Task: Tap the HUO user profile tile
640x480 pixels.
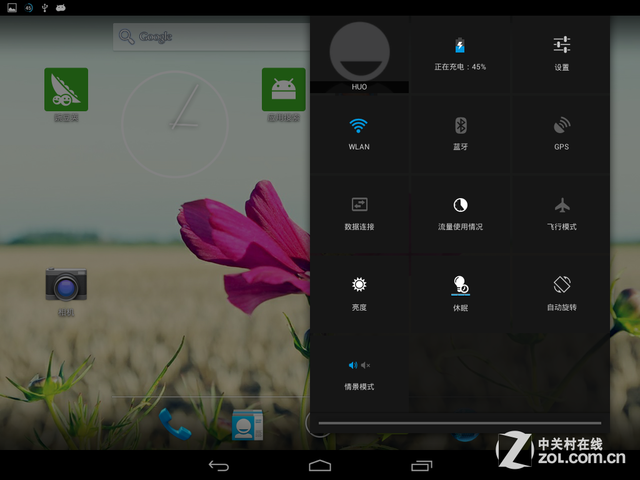Action: [359, 55]
